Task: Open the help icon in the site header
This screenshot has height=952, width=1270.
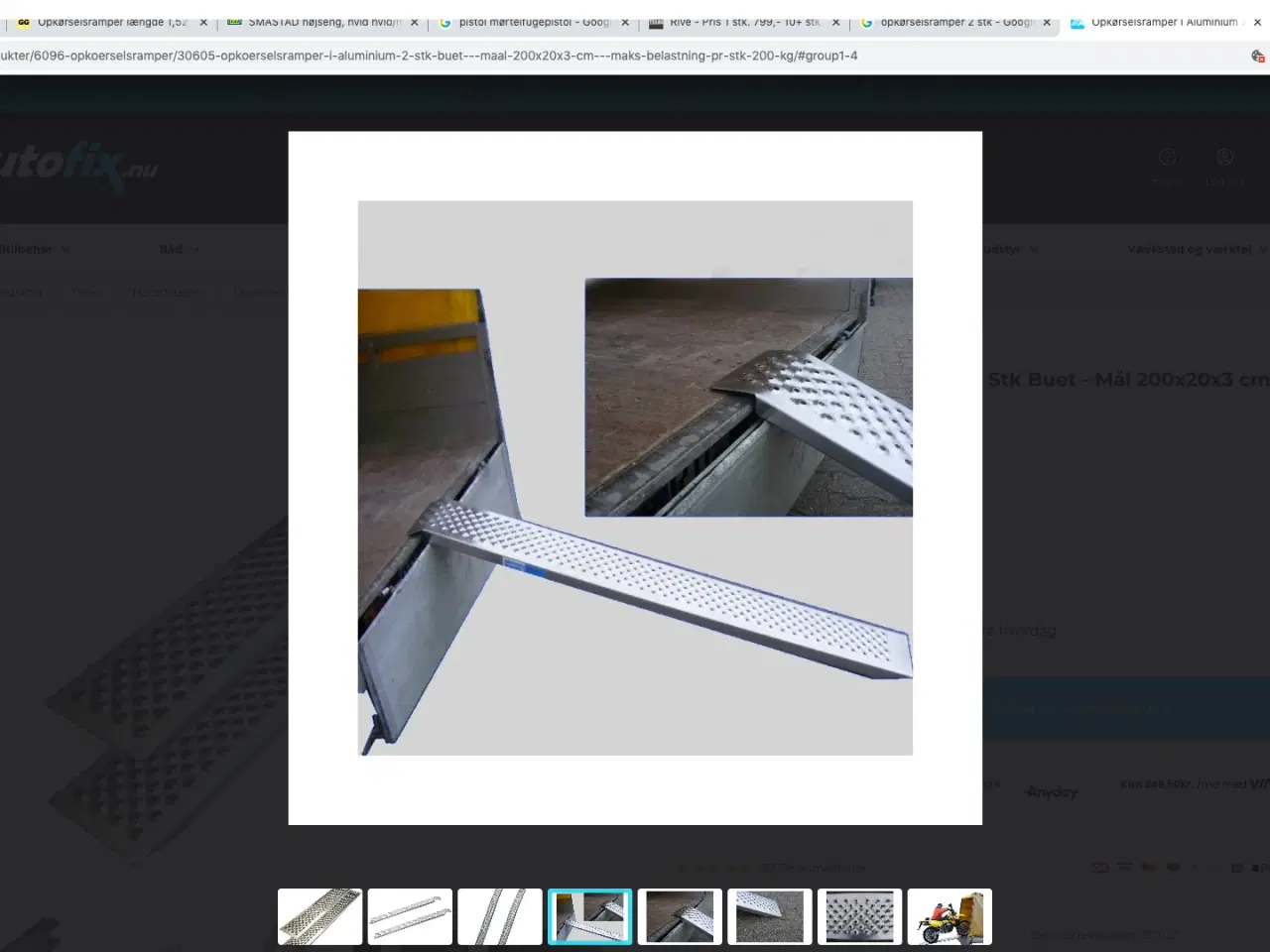Action: pos(1168,158)
